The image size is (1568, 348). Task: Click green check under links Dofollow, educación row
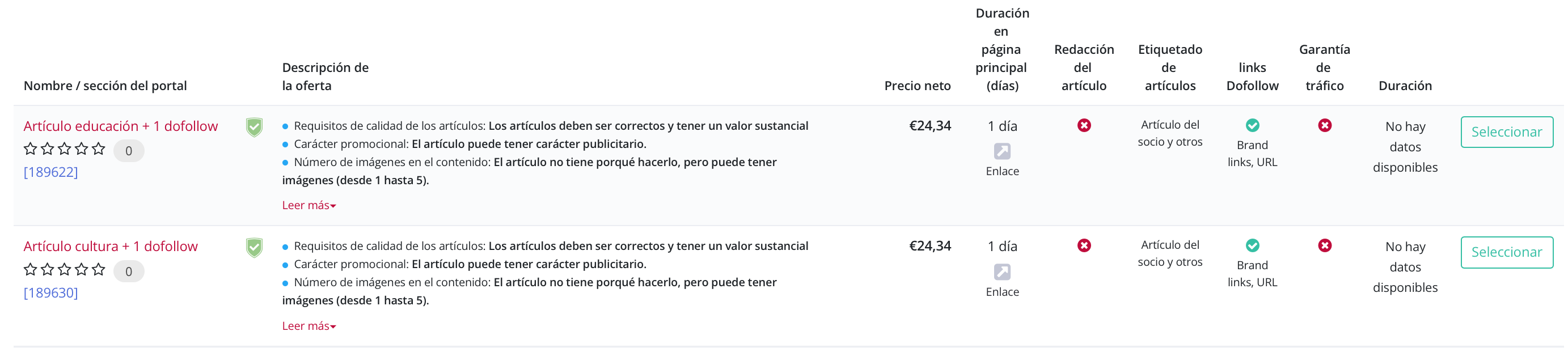[1252, 125]
